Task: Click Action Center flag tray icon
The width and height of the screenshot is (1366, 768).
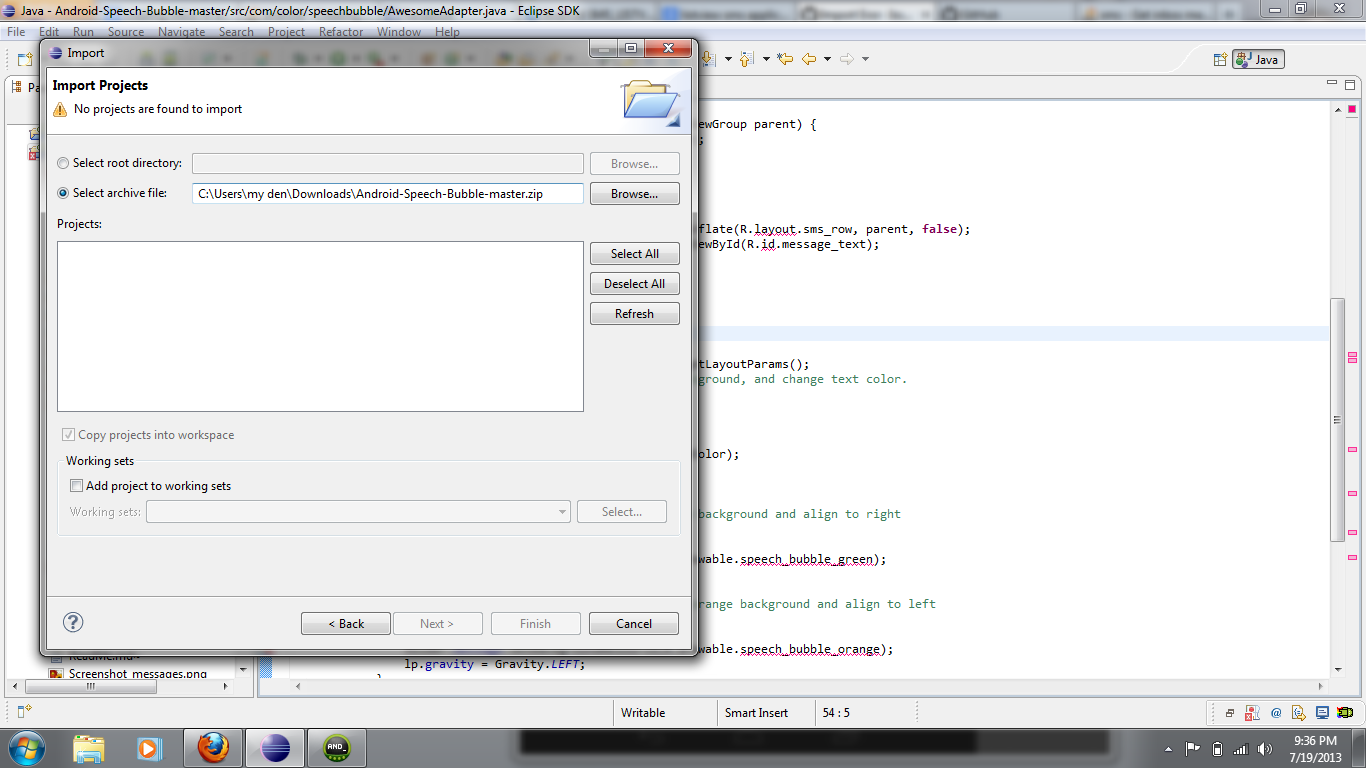Action: pyautogui.click(x=1192, y=749)
